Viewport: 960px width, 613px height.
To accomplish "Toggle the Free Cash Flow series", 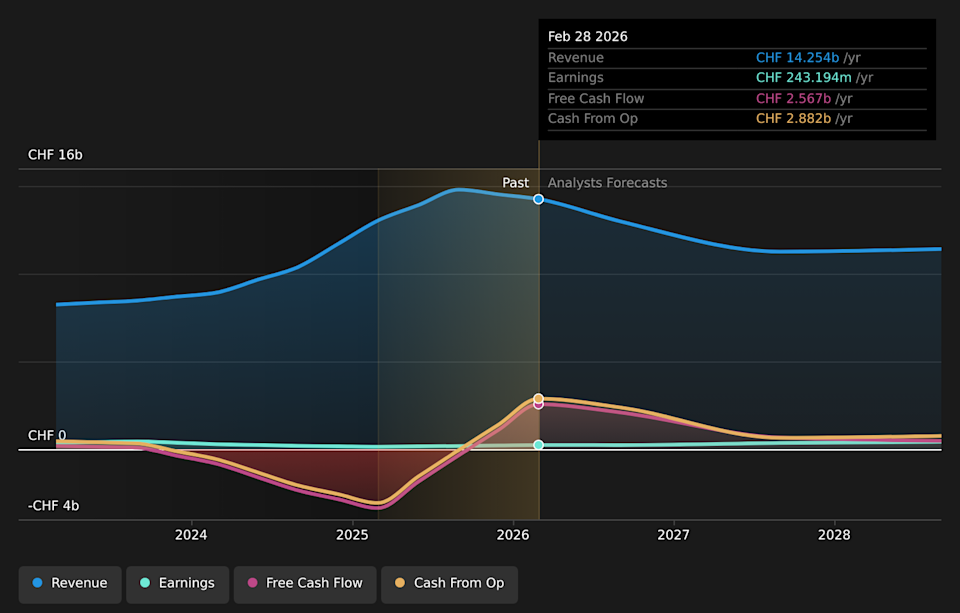I will point(304,583).
